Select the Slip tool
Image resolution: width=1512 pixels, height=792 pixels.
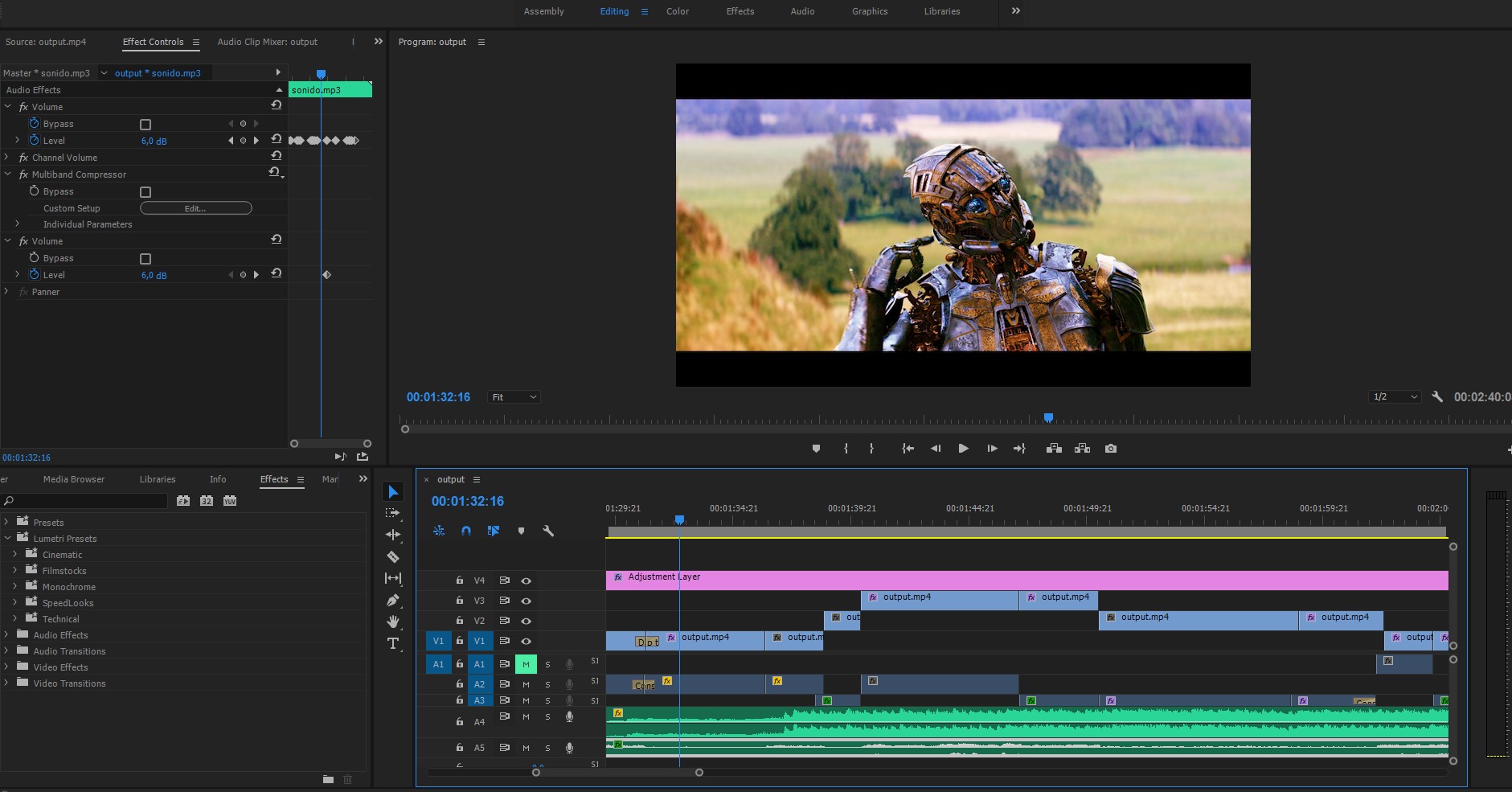tap(393, 578)
